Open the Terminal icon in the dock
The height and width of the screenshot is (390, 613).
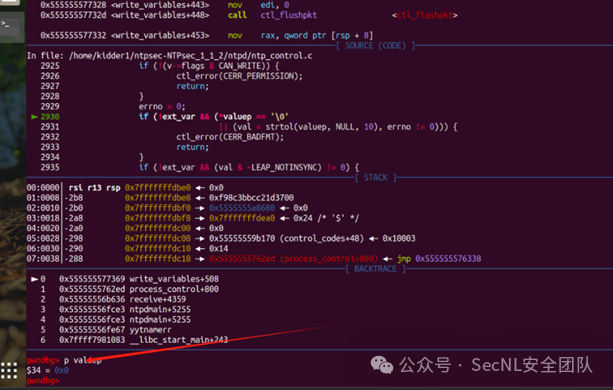tap(9, 25)
